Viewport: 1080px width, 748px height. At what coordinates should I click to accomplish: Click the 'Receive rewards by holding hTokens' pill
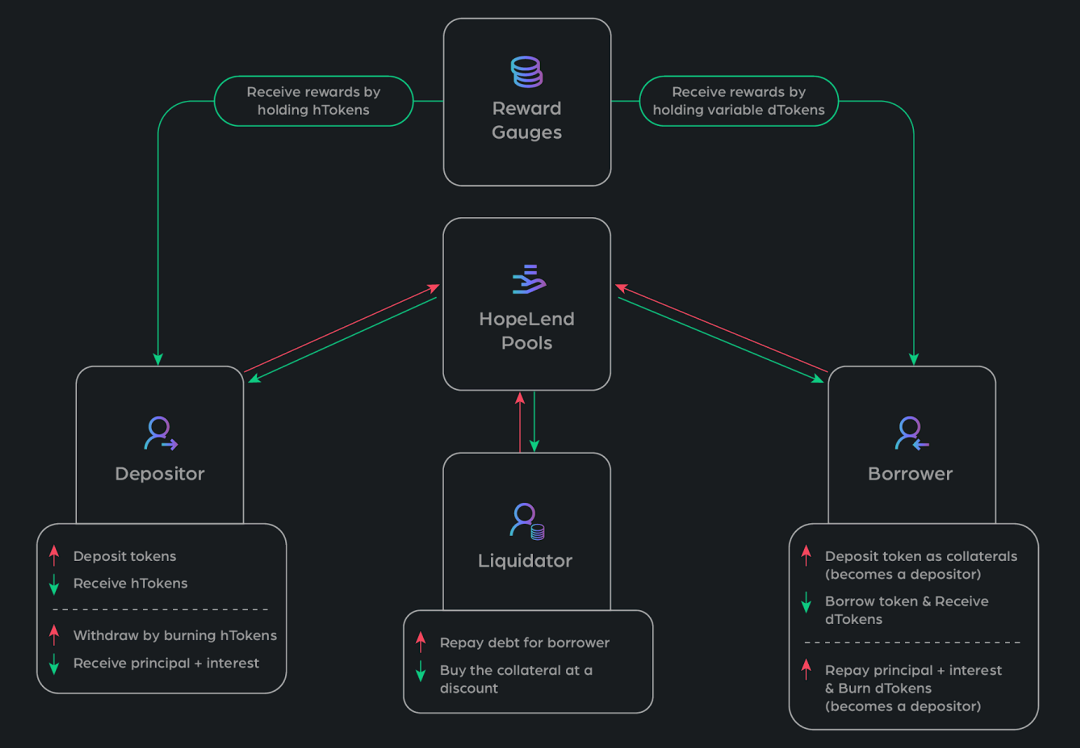(x=313, y=101)
